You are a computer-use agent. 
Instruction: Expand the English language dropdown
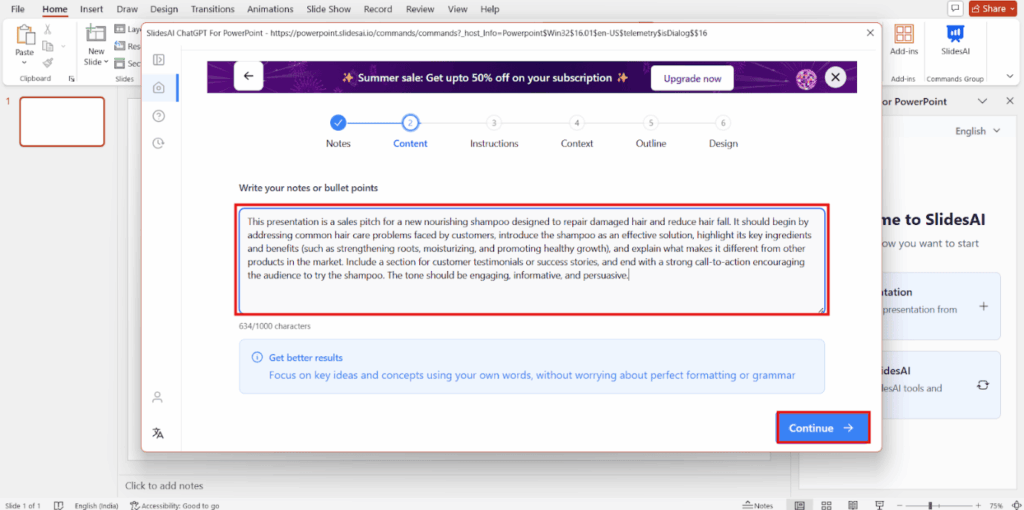click(970, 131)
